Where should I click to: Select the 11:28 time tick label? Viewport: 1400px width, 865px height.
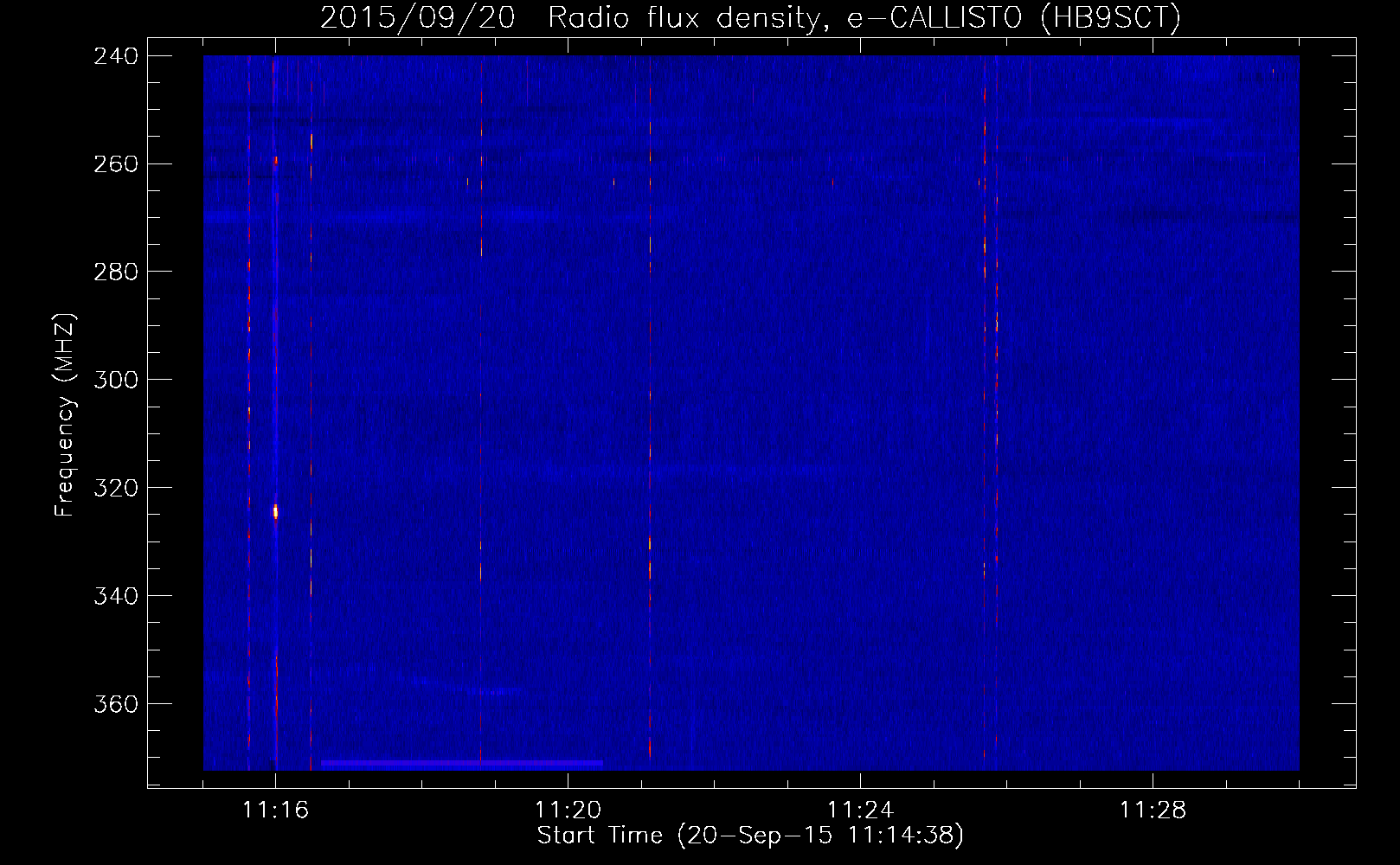click(x=1153, y=810)
